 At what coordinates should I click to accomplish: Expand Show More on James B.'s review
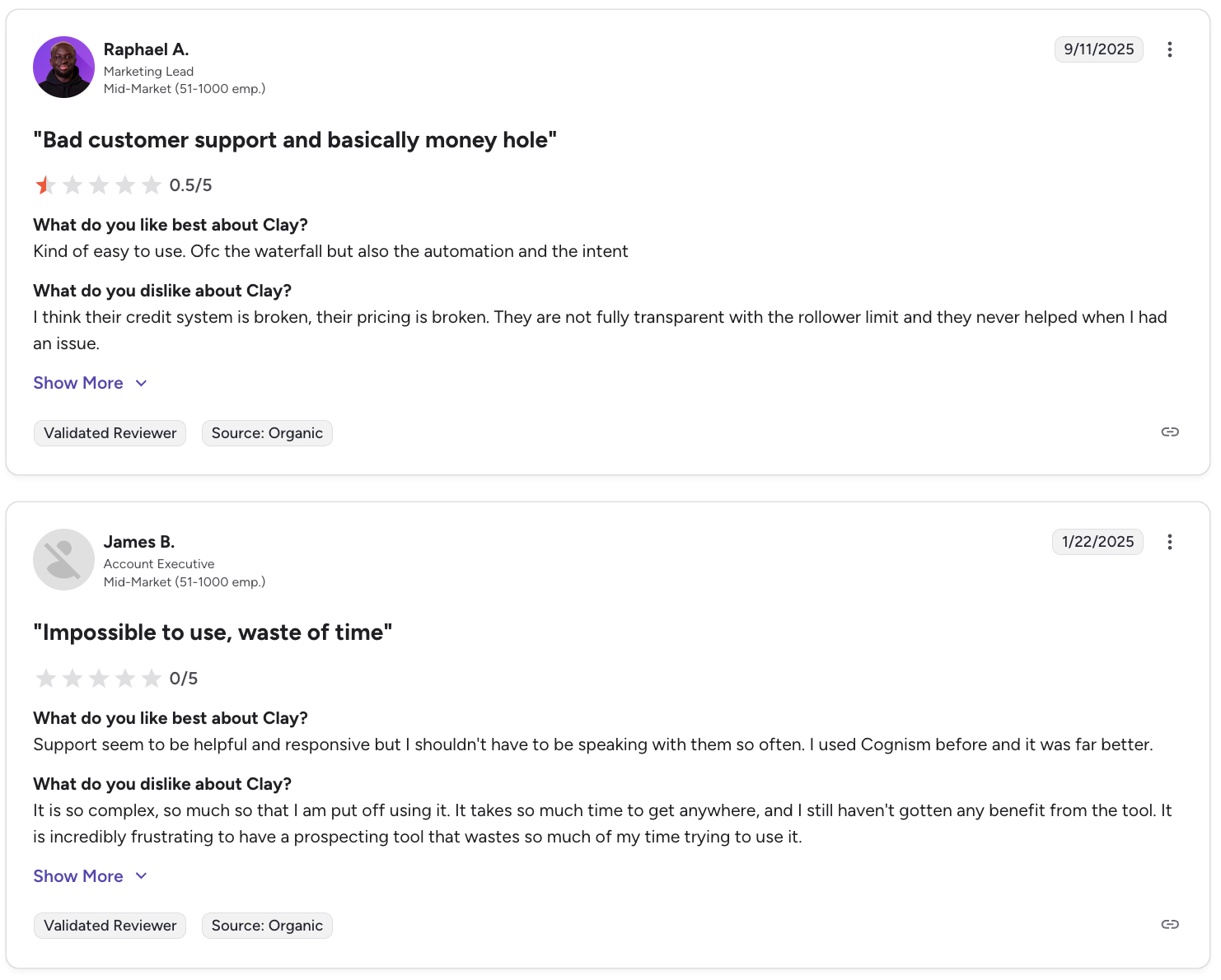click(78, 875)
